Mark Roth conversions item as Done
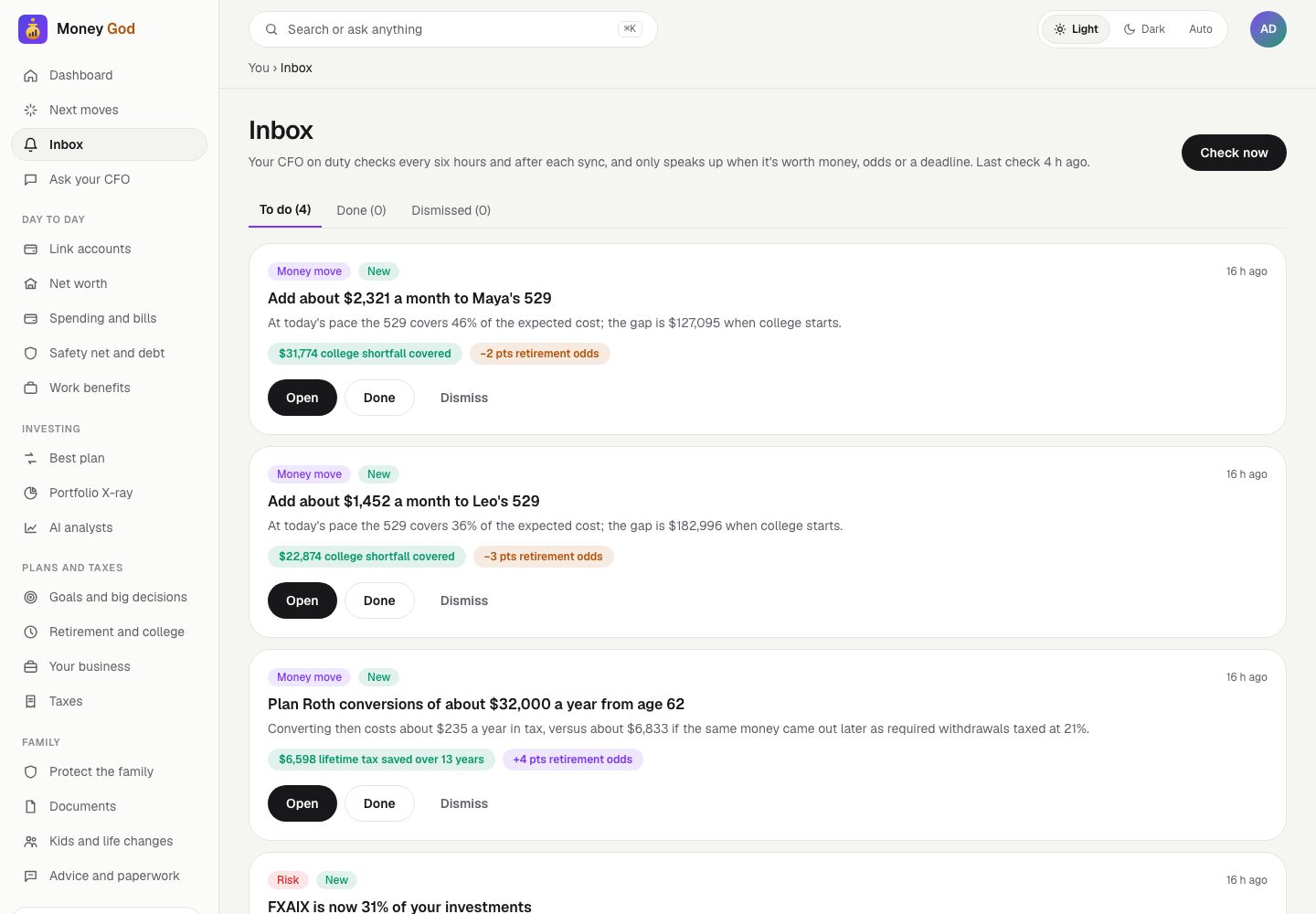Image resolution: width=1316 pixels, height=914 pixels. tap(379, 803)
